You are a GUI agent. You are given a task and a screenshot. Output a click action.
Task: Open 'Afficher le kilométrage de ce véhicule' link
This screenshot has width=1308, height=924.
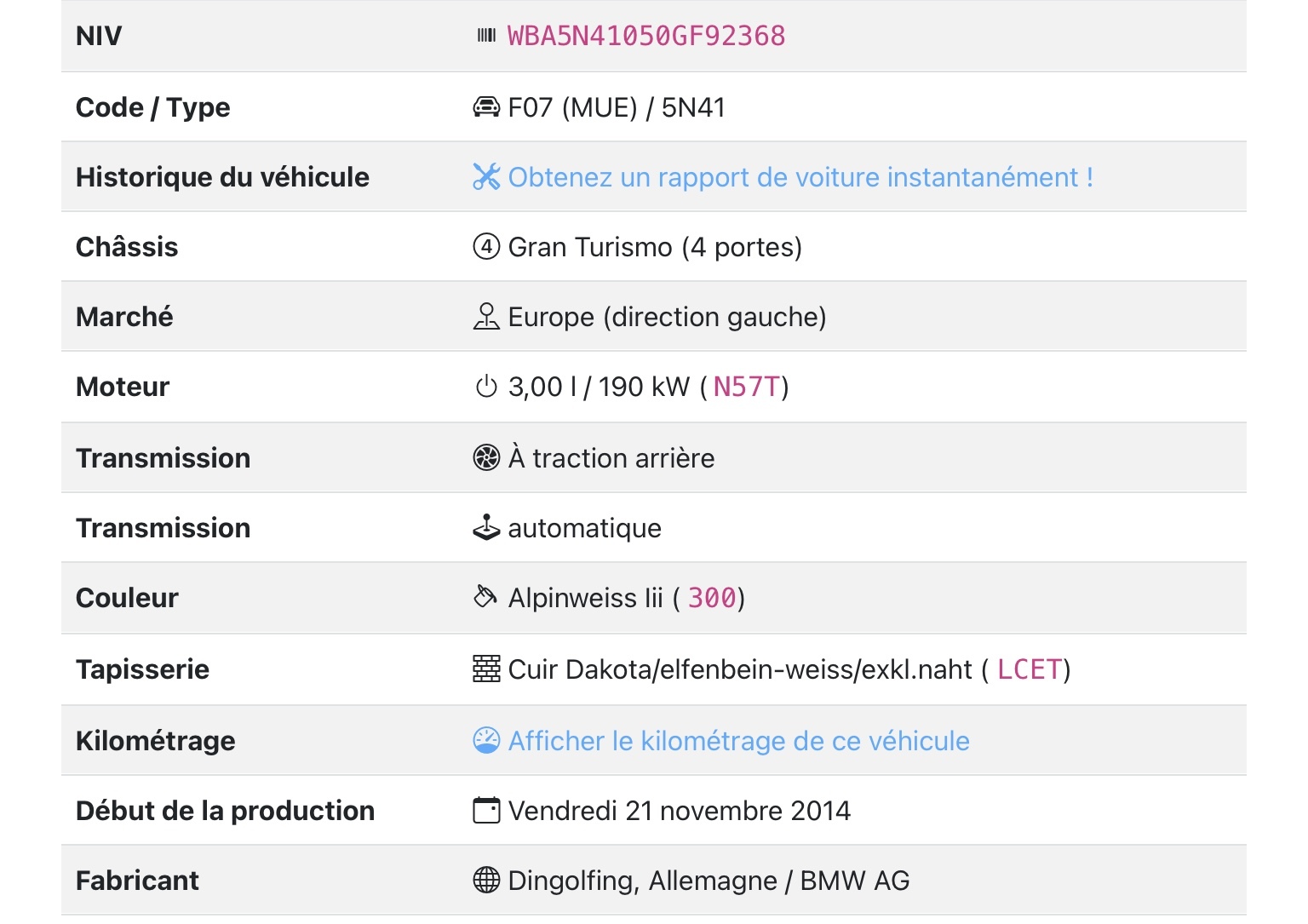pyautogui.click(x=738, y=741)
